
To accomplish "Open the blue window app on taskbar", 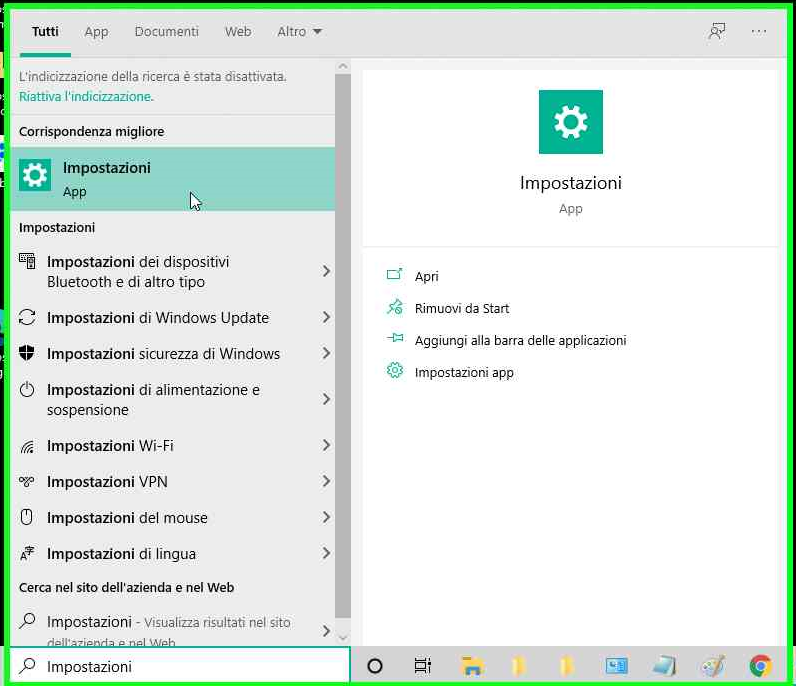I will pyautogui.click(x=616, y=666).
